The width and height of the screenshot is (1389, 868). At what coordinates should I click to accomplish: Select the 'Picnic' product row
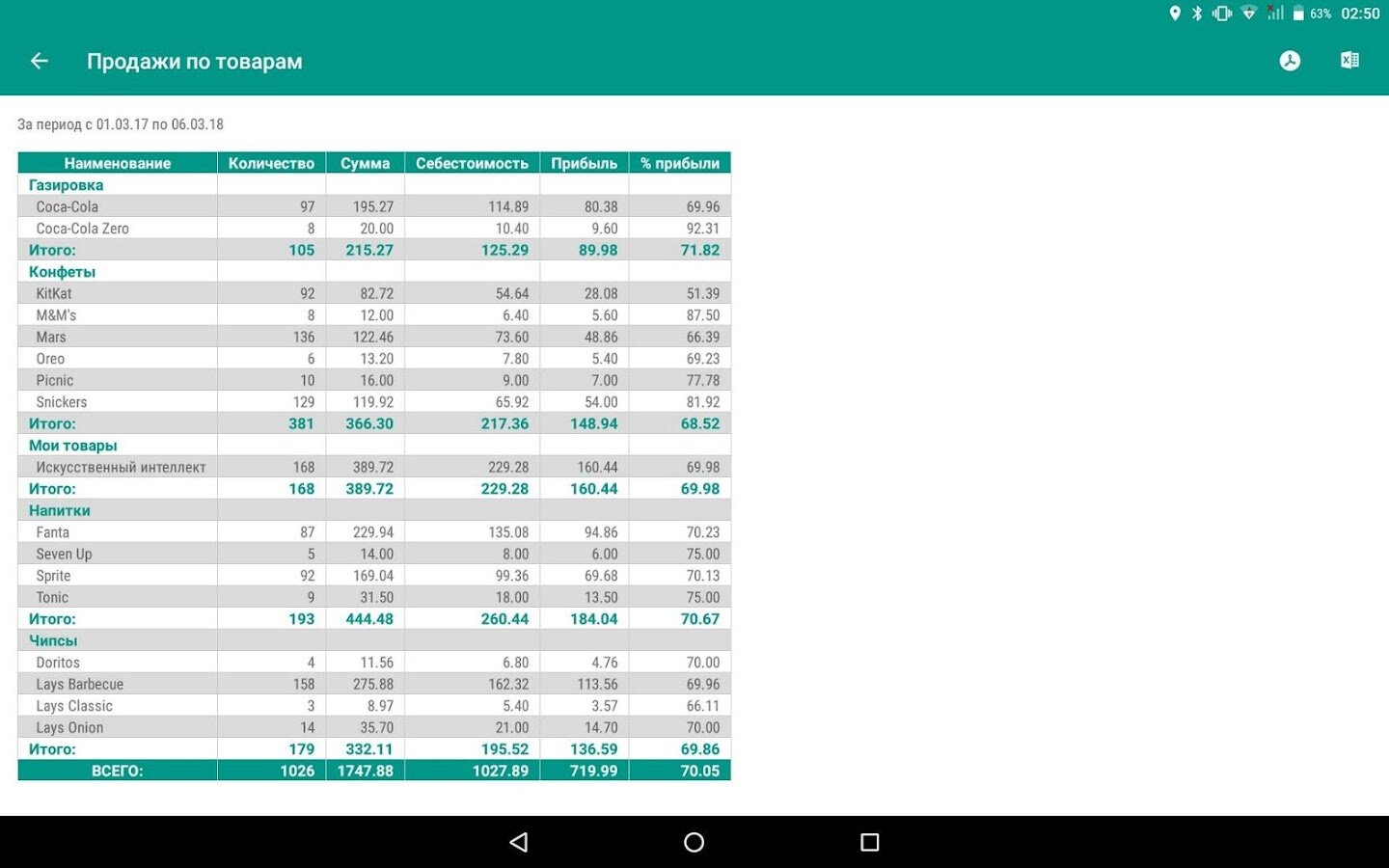[x=374, y=380]
